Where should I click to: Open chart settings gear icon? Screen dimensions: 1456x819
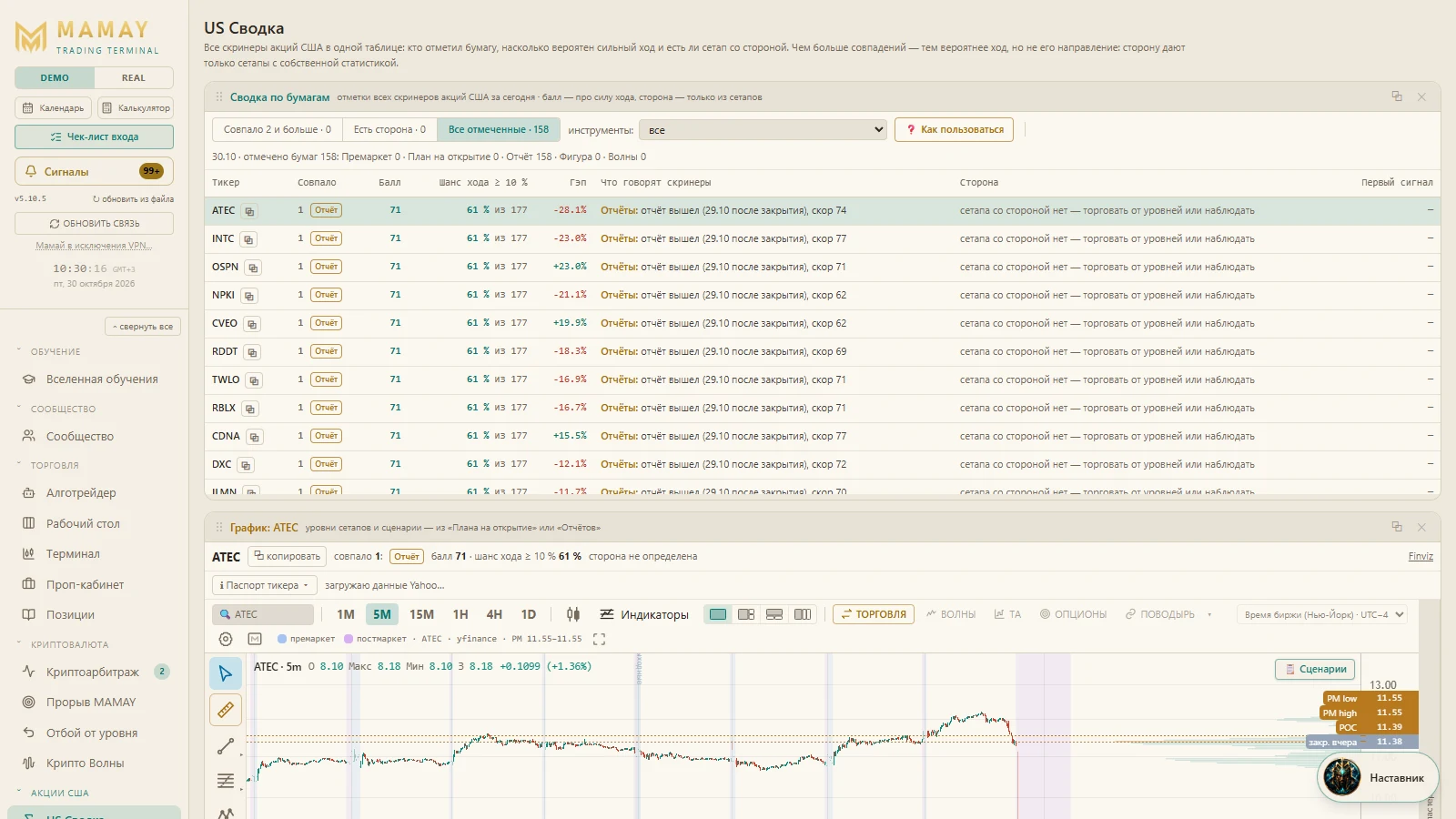(226, 639)
